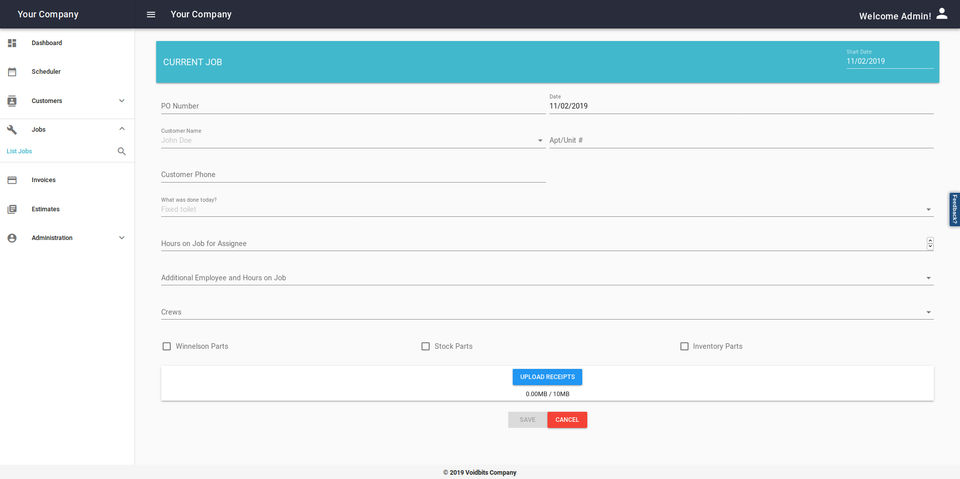Click the Start Date field in header
Screen dimensions: 960x479
click(890, 58)
